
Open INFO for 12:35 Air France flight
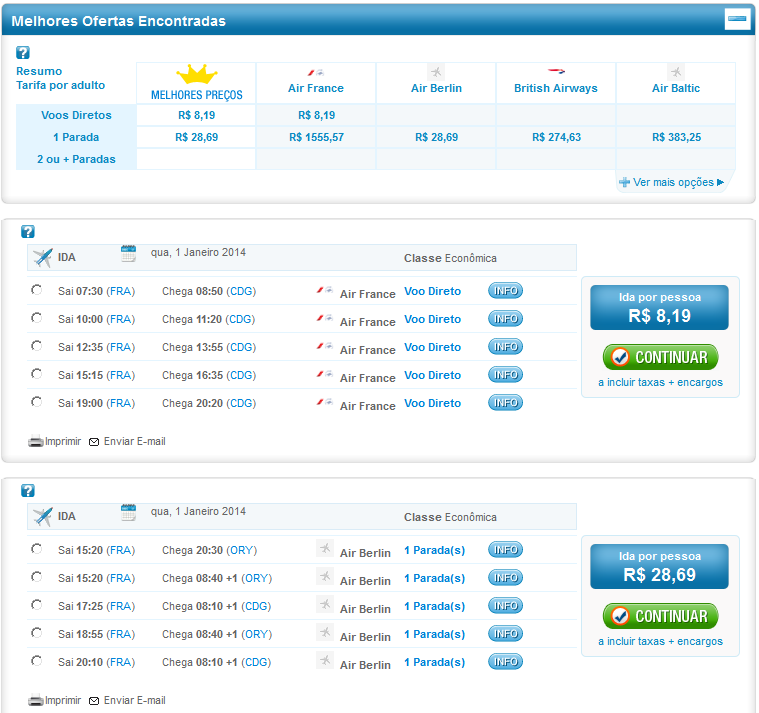pos(505,347)
